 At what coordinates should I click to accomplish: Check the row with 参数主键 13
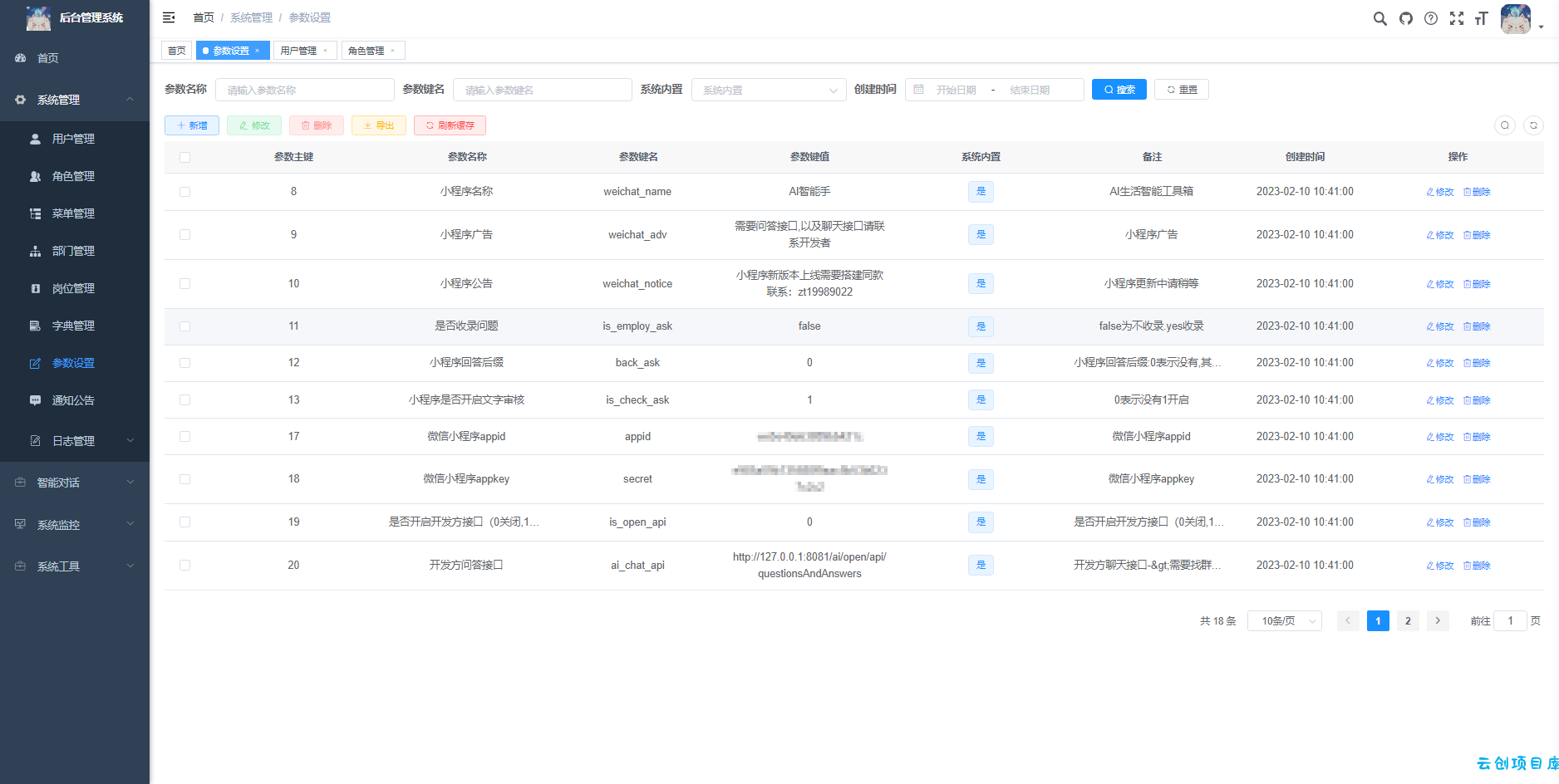pos(184,400)
